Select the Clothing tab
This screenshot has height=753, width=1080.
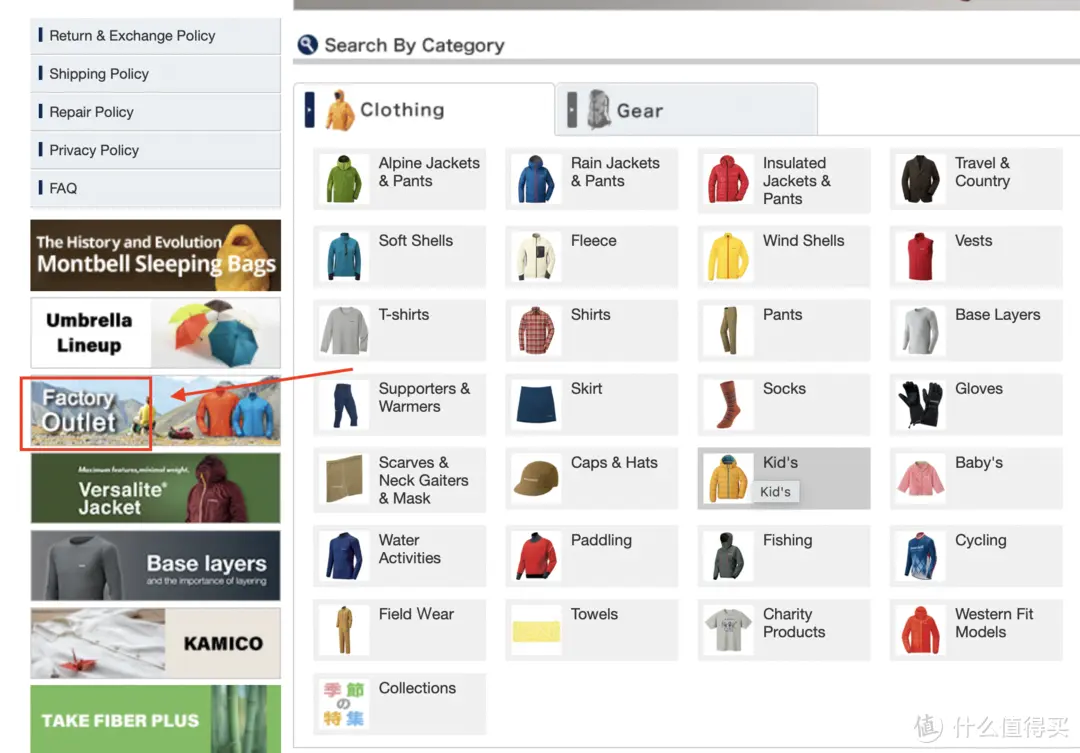(423, 109)
